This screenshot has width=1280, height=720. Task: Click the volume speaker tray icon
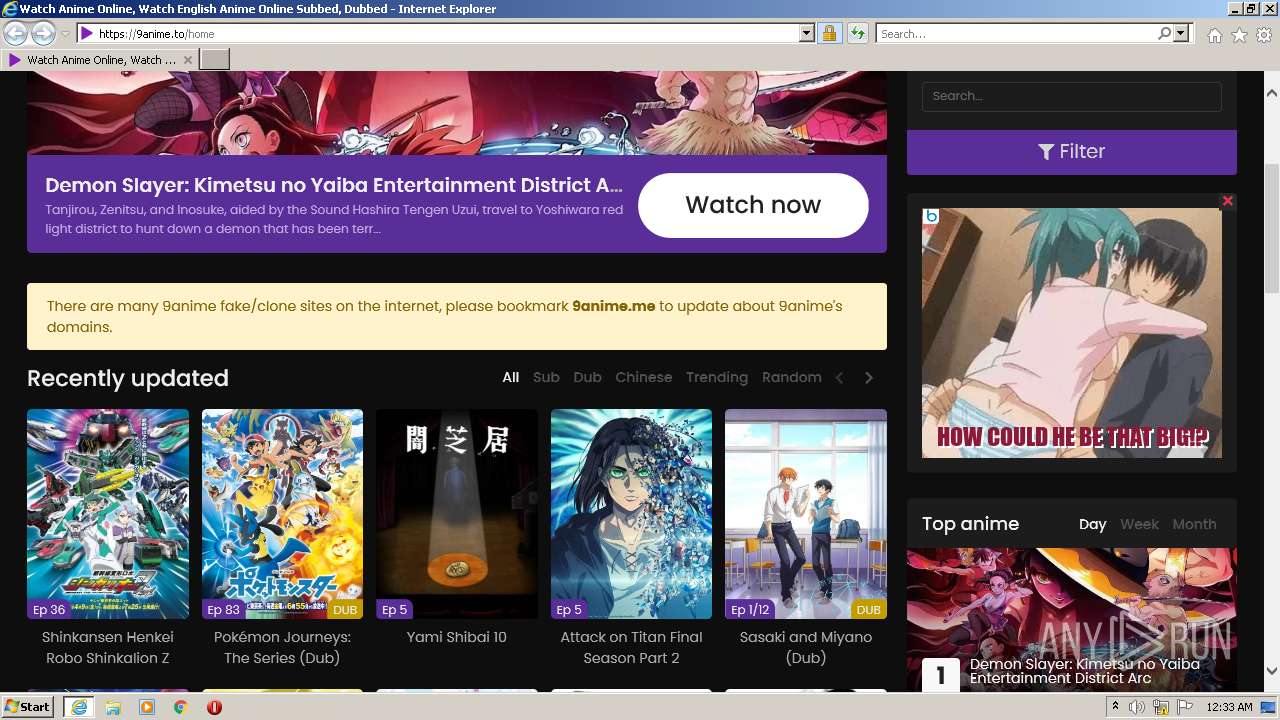coord(1137,707)
